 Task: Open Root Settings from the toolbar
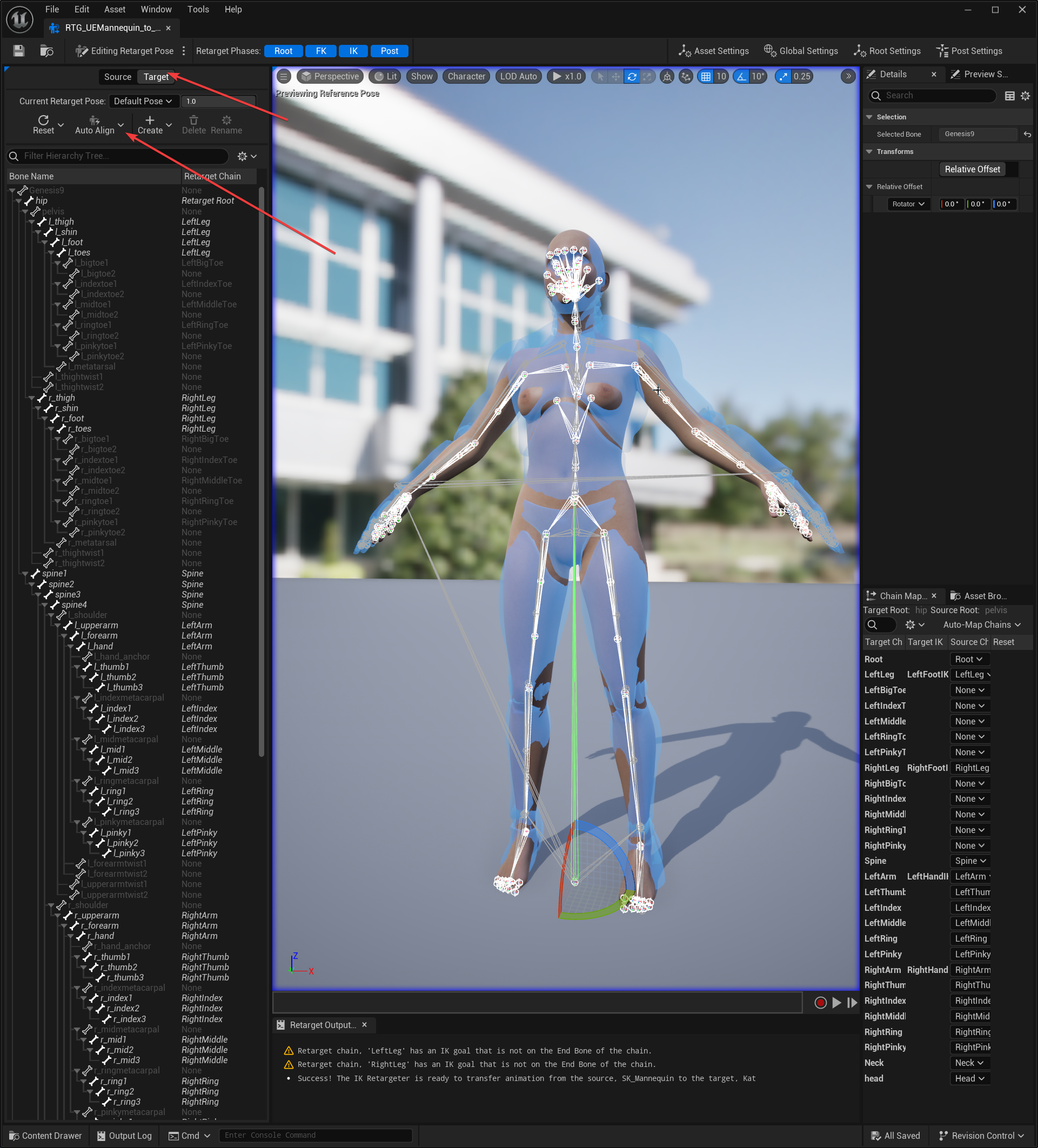point(887,51)
